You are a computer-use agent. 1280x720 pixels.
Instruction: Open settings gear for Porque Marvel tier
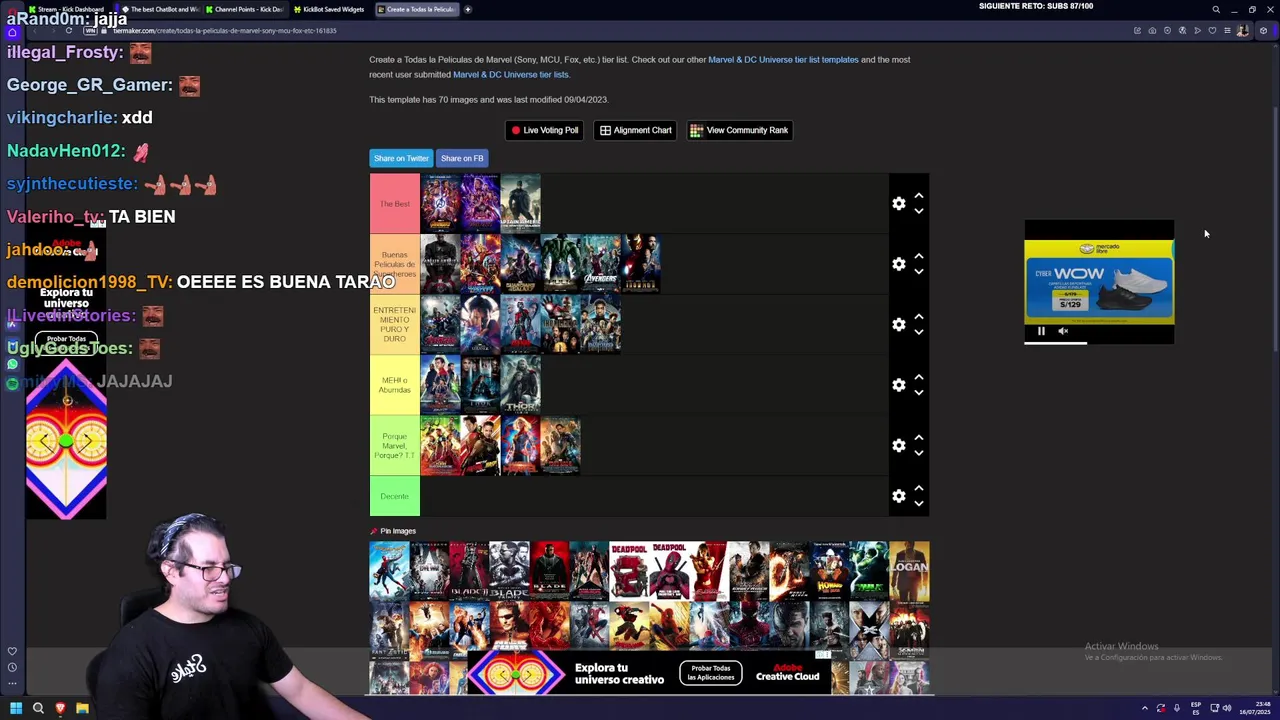click(x=898, y=445)
